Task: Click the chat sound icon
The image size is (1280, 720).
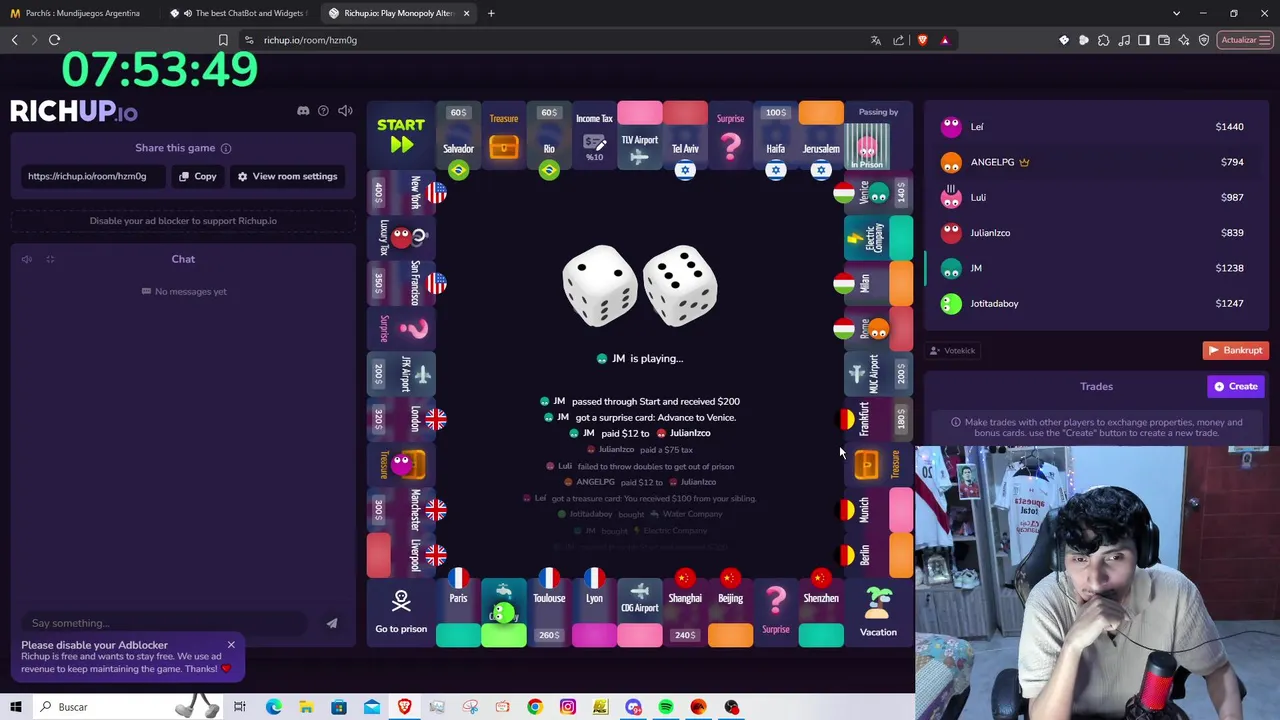Action: [27, 259]
